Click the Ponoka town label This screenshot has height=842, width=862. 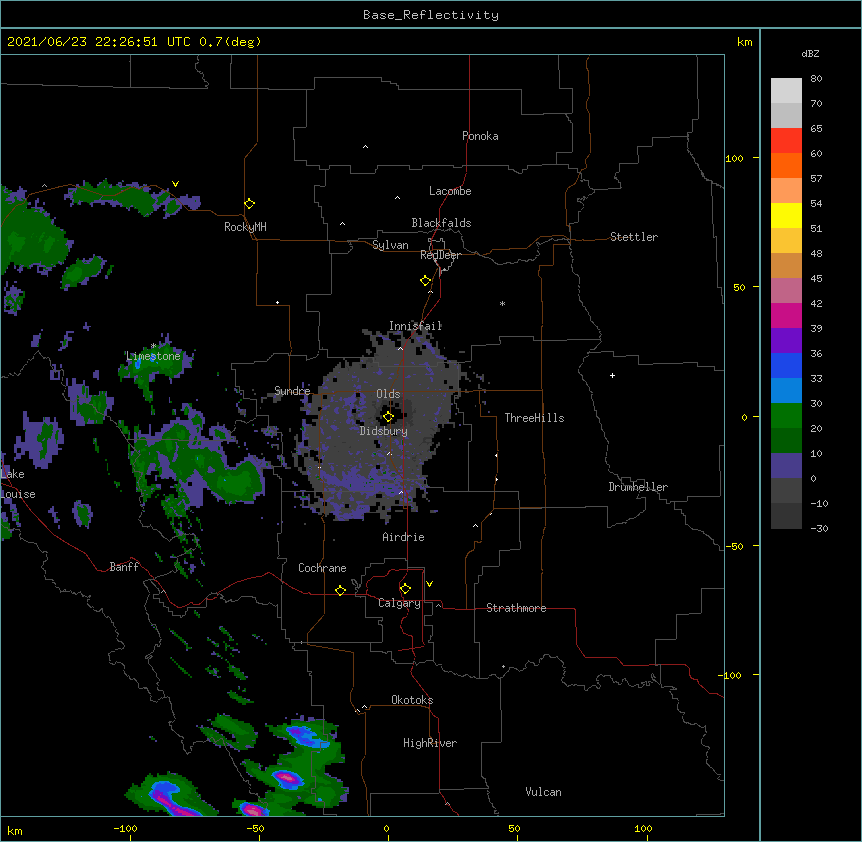click(480, 136)
